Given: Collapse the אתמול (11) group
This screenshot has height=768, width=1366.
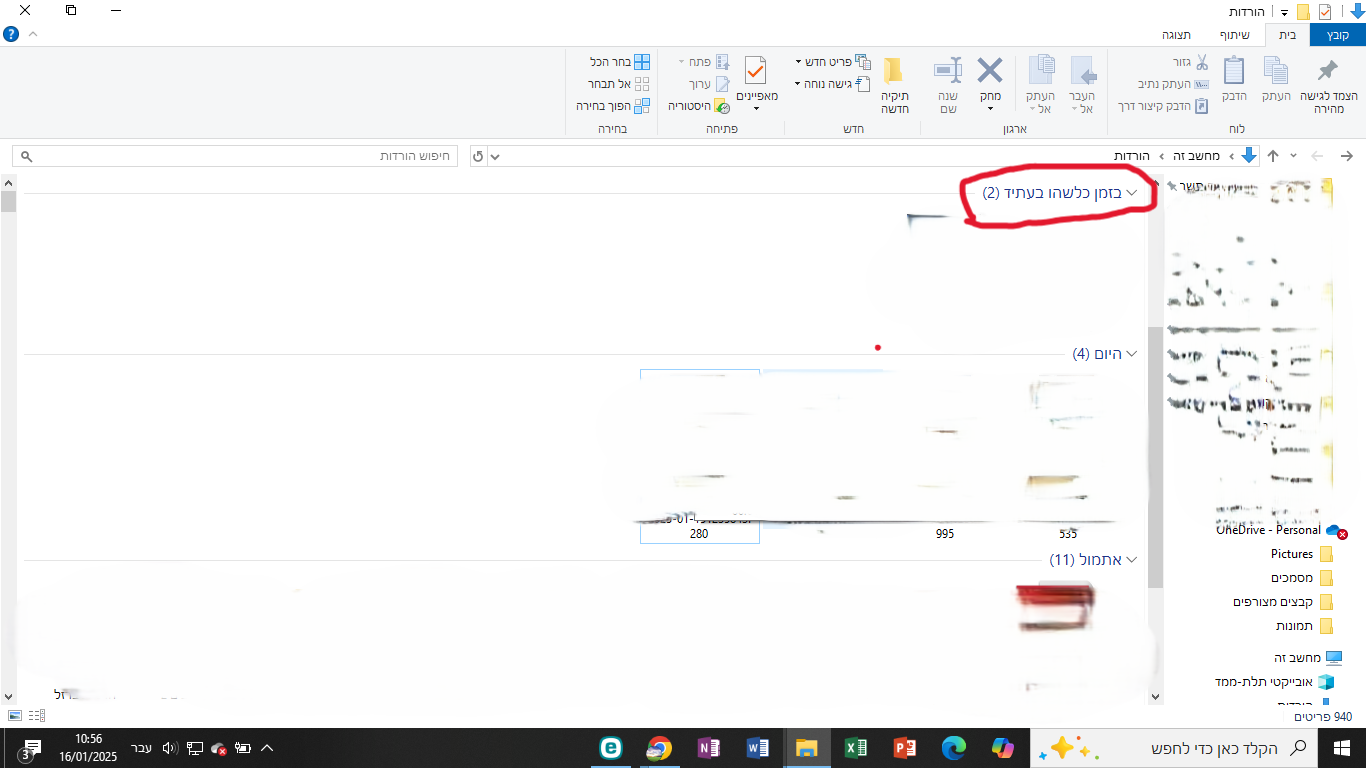Looking at the screenshot, I should point(1132,560).
